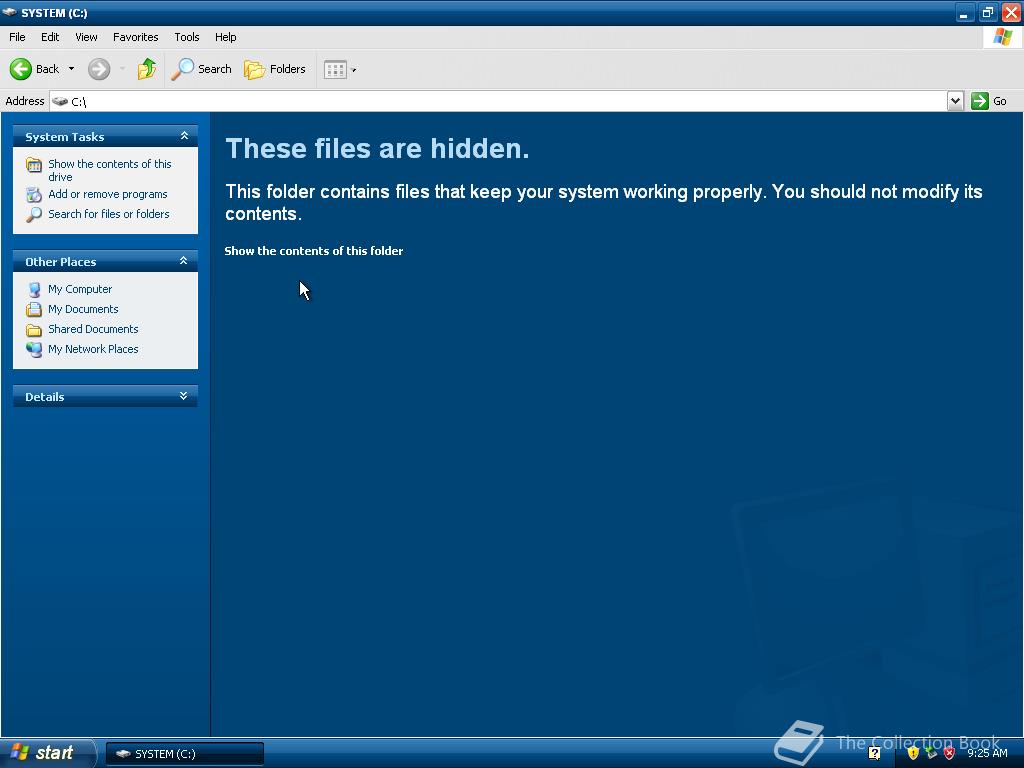Go up one folder level
This screenshot has height=768, width=1024.
click(x=147, y=69)
